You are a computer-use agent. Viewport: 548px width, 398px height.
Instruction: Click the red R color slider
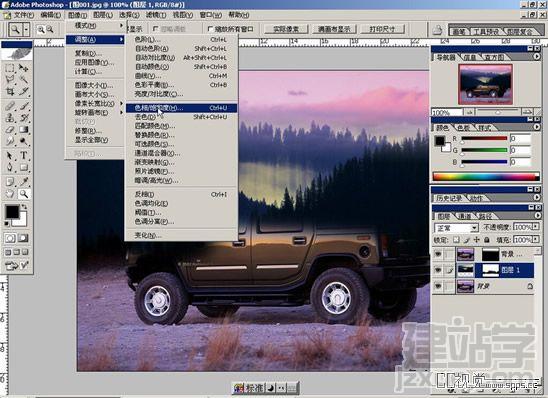(x=484, y=138)
